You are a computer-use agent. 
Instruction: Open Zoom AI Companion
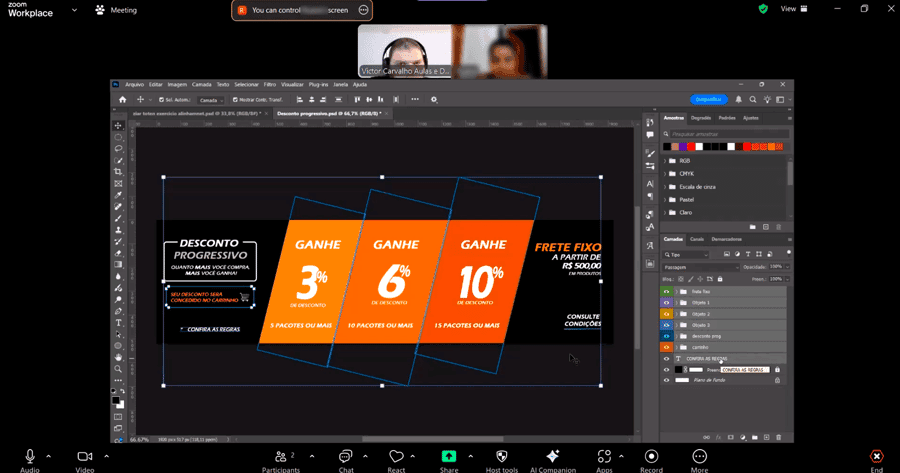(x=553, y=461)
